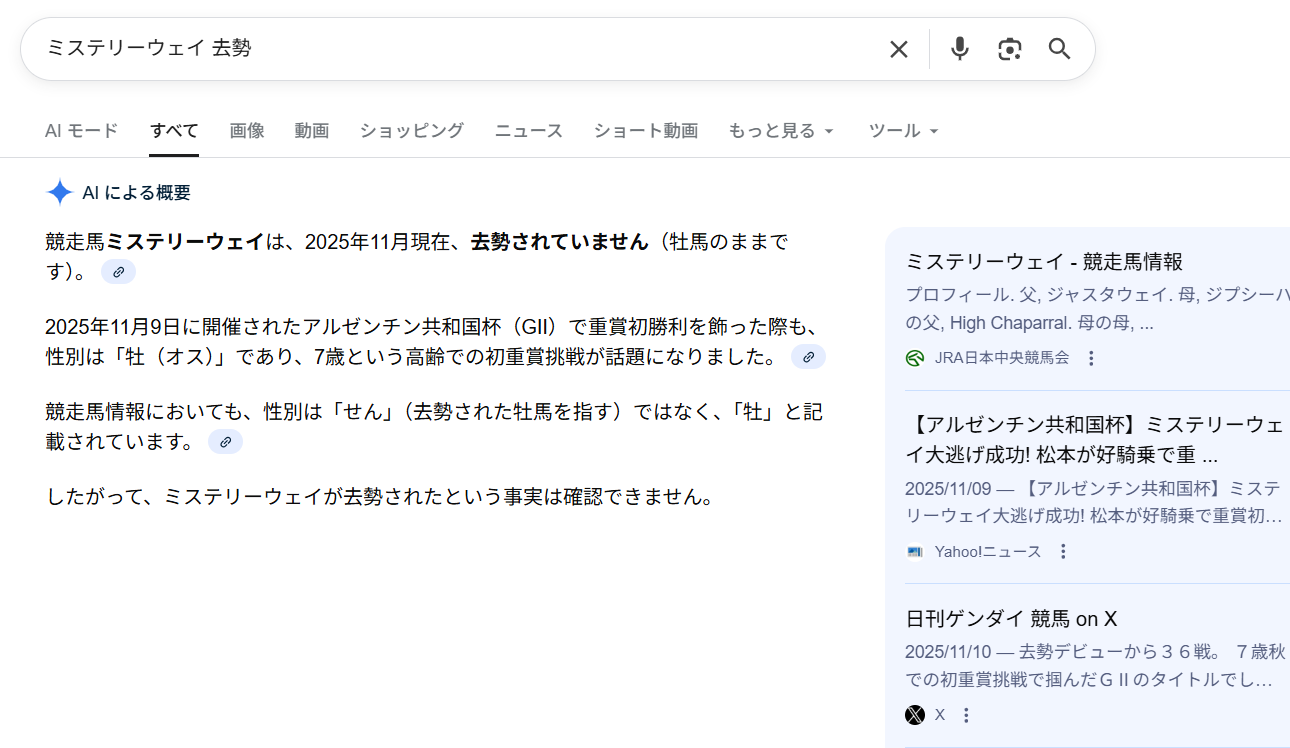
Task: Clear the search box text
Action: tap(898, 49)
